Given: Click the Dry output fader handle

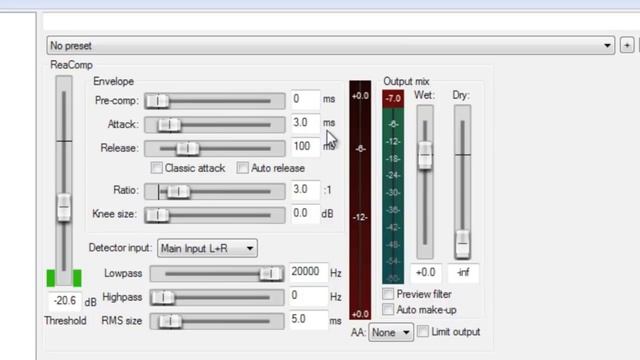Looking at the screenshot, I should tap(462, 244).
